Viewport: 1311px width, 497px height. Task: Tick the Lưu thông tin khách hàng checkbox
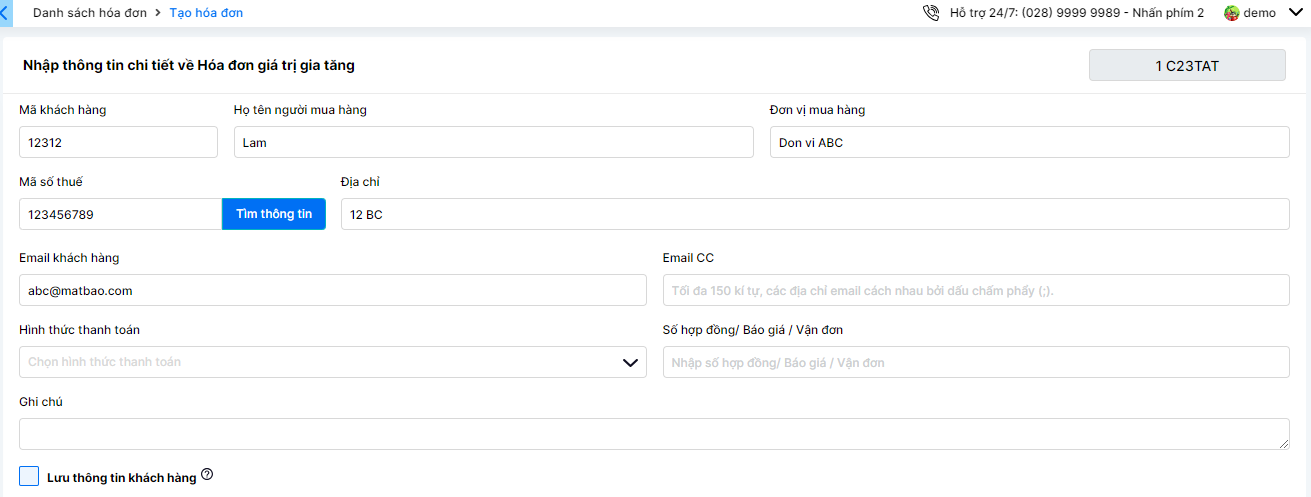tap(29, 476)
